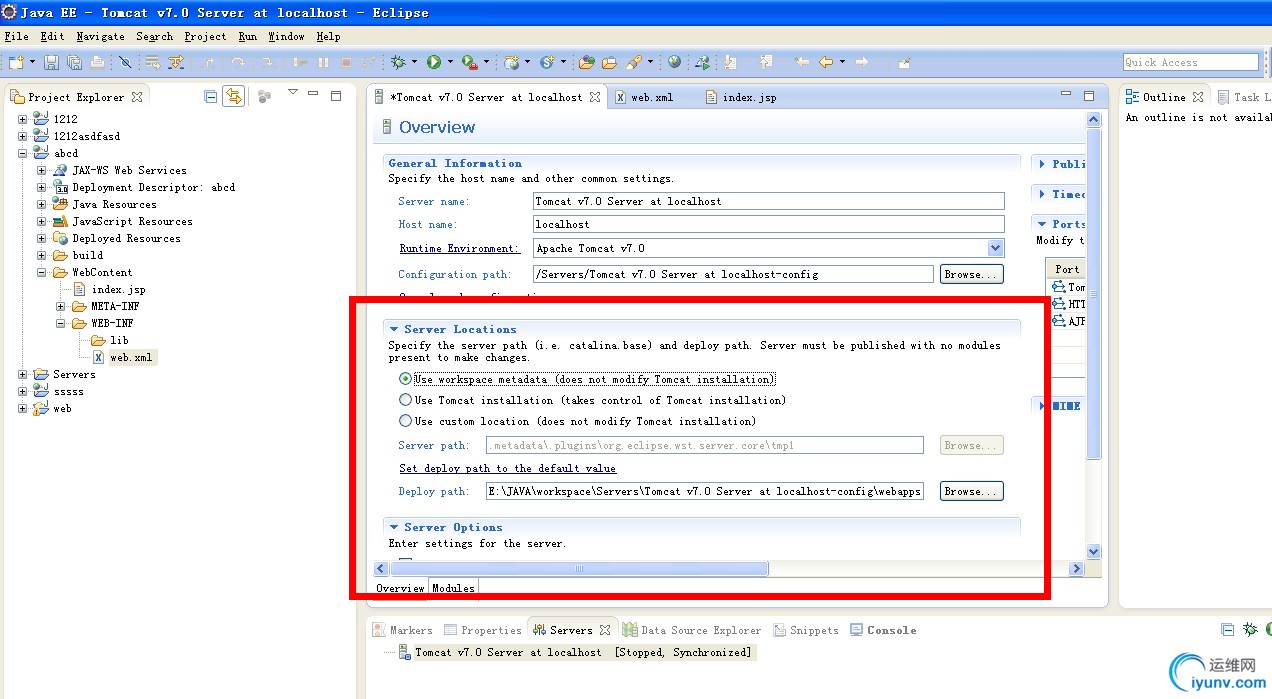1272x699 pixels.
Task: Select the Tomcat v7.0 Server row in Servers view
Action: 575,652
